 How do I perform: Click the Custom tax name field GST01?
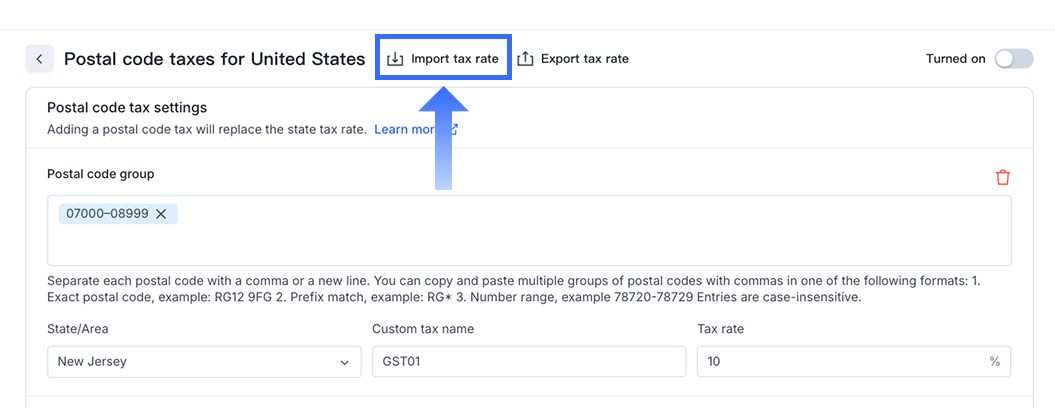click(528, 361)
